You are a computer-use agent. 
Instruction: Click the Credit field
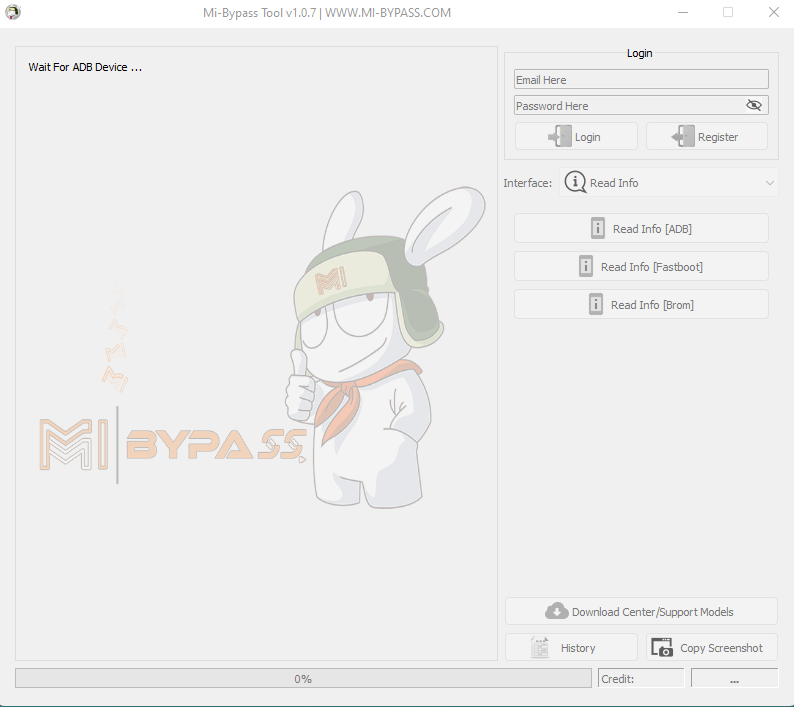pyautogui.click(x=641, y=678)
